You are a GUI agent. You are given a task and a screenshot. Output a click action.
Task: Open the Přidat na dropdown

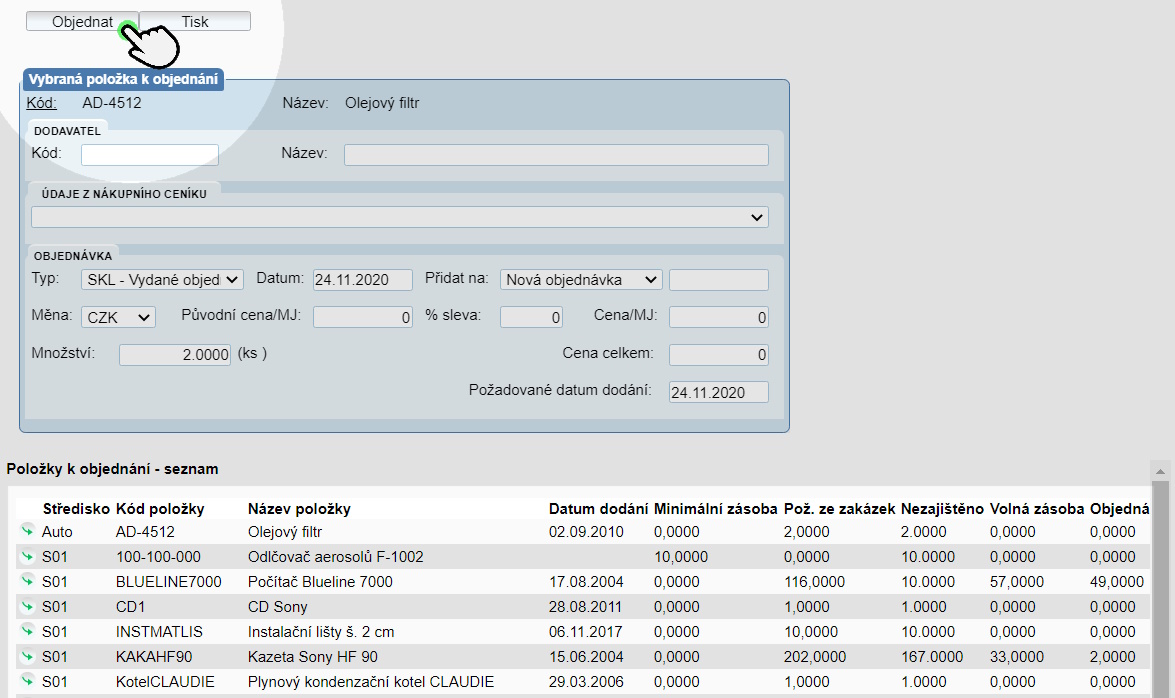(x=581, y=280)
